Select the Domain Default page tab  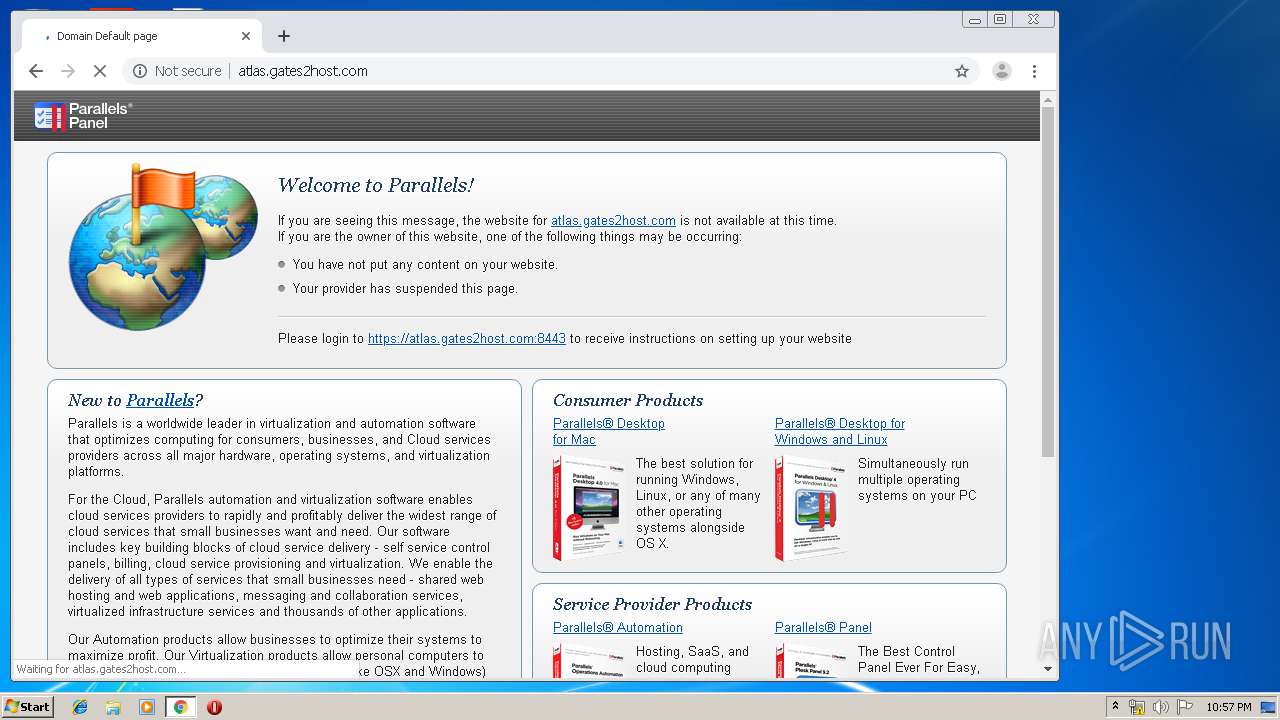(142, 36)
